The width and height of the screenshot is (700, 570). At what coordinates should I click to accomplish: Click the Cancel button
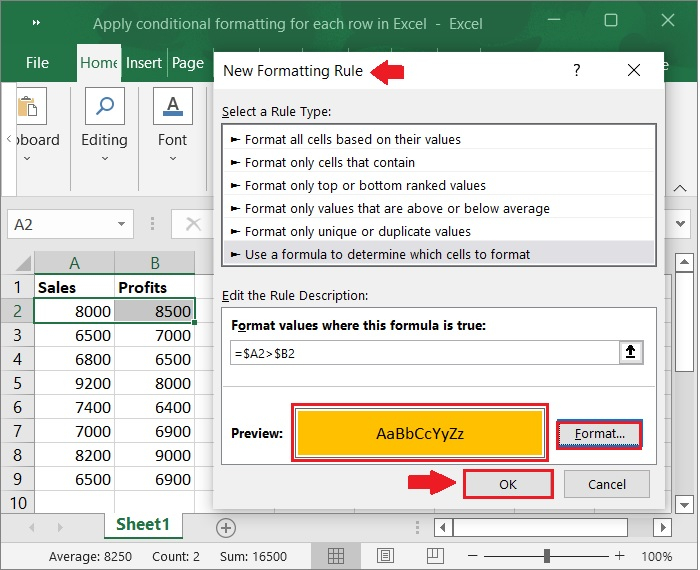click(x=607, y=484)
